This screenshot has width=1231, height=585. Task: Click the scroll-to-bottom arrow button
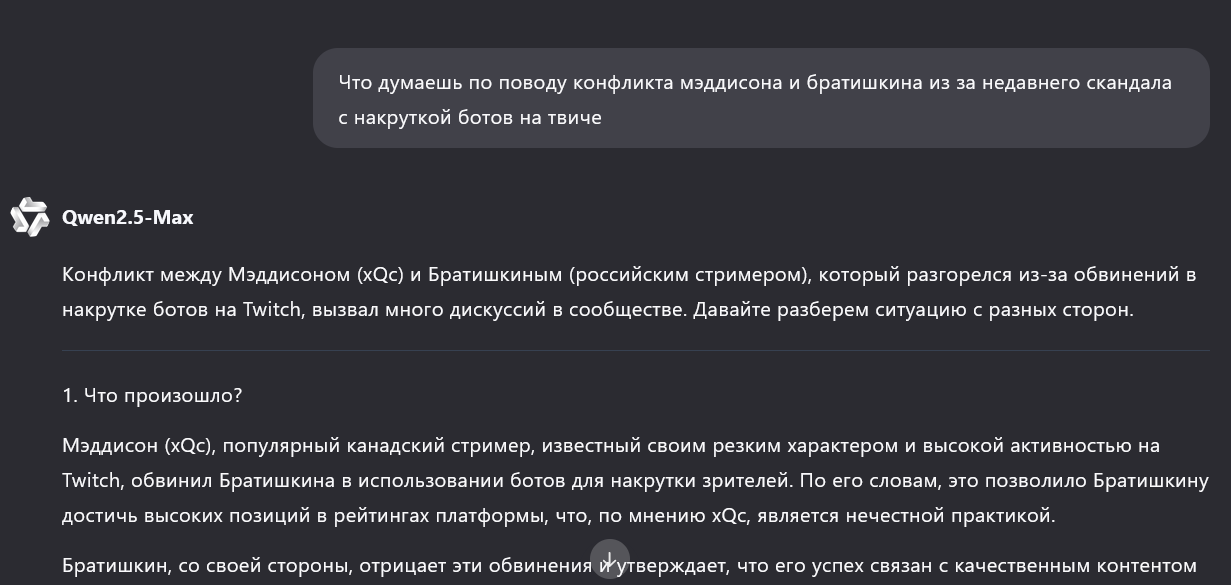pyautogui.click(x=609, y=559)
